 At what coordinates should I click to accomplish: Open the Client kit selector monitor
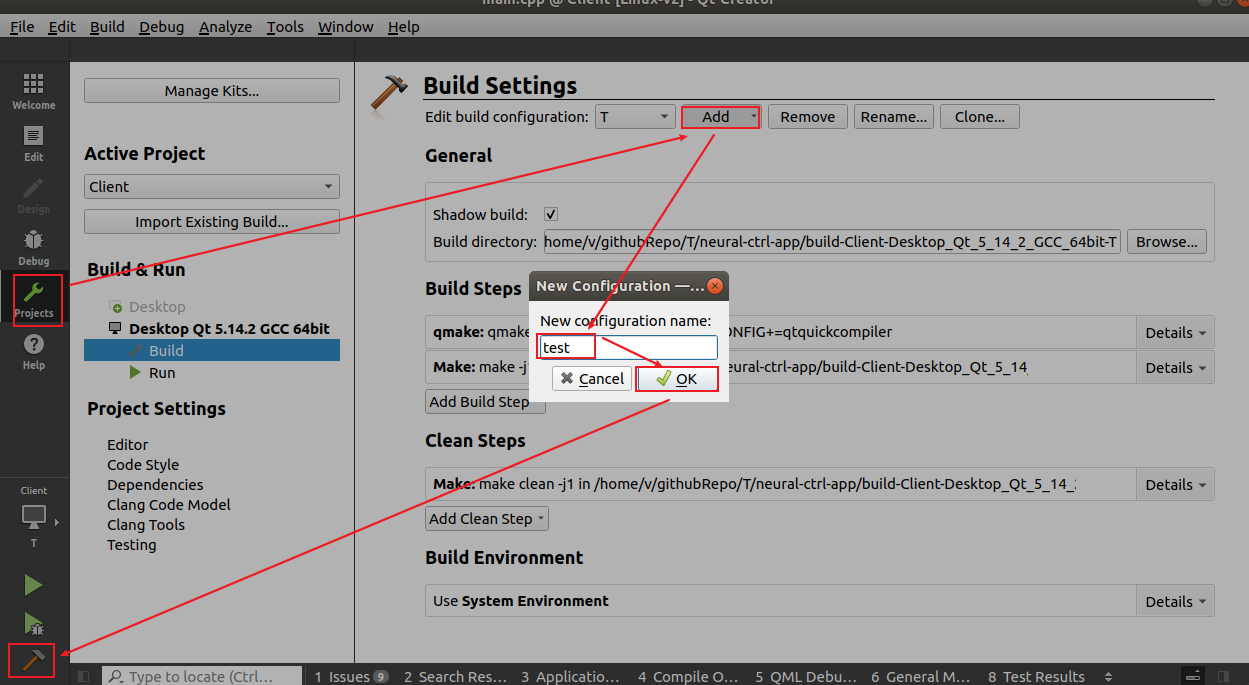[x=34, y=517]
